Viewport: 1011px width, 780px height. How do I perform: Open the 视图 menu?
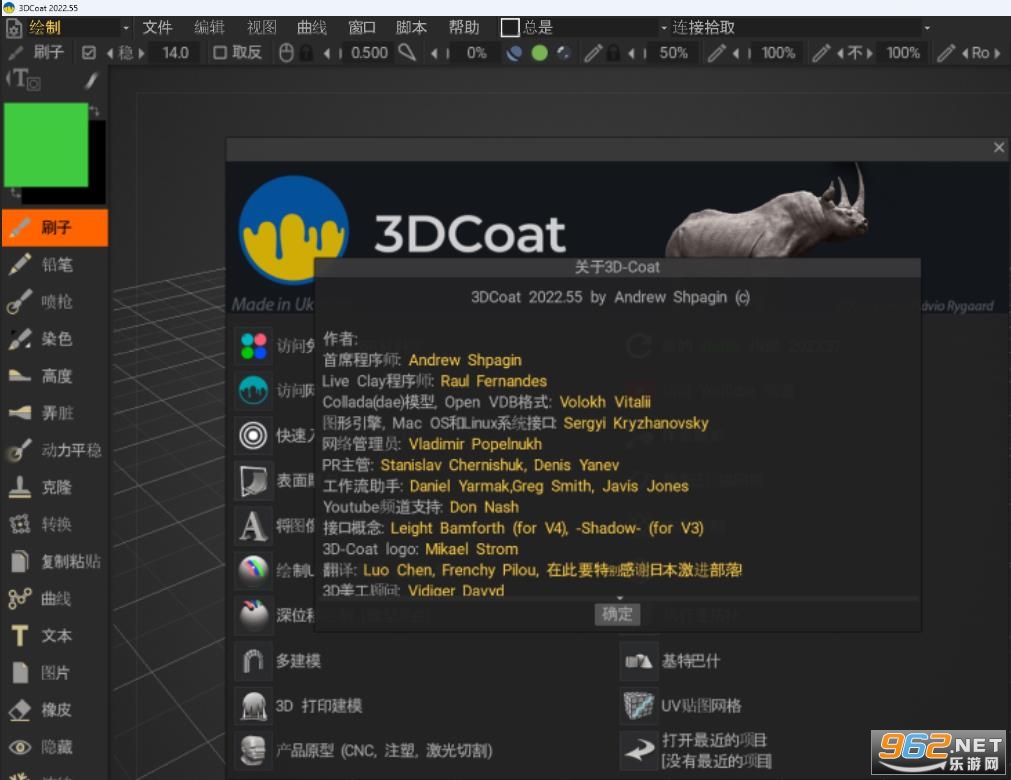click(x=261, y=28)
